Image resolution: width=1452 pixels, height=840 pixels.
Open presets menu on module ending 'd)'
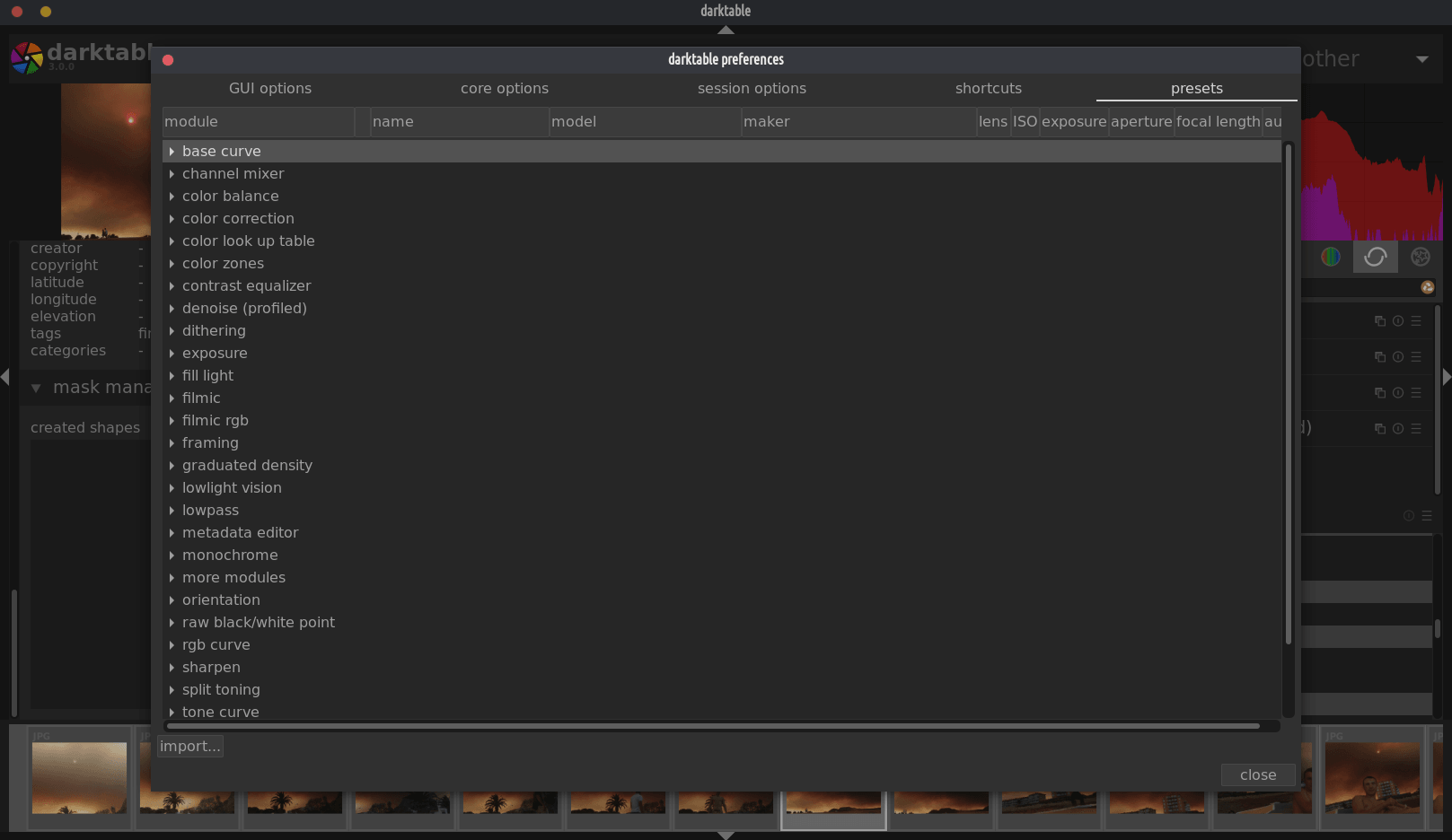1416,429
